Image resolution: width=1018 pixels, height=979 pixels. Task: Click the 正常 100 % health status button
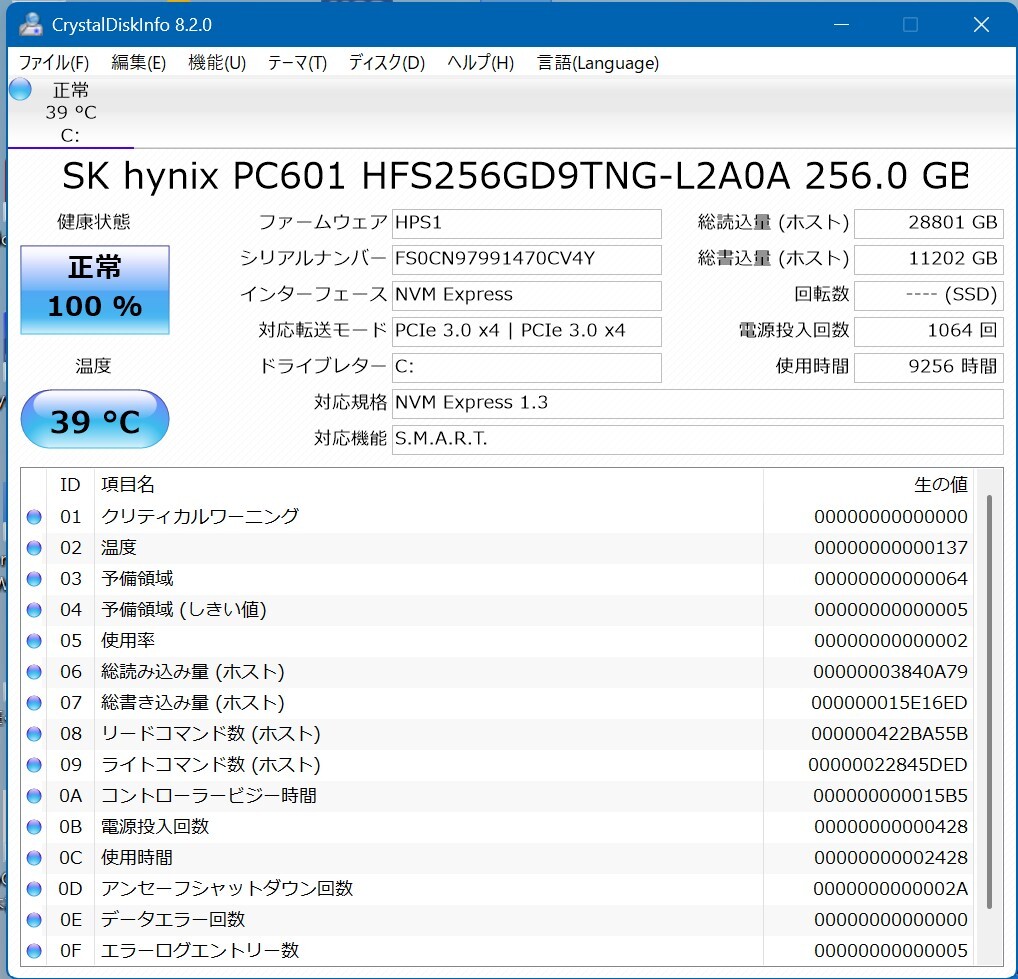(x=95, y=290)
